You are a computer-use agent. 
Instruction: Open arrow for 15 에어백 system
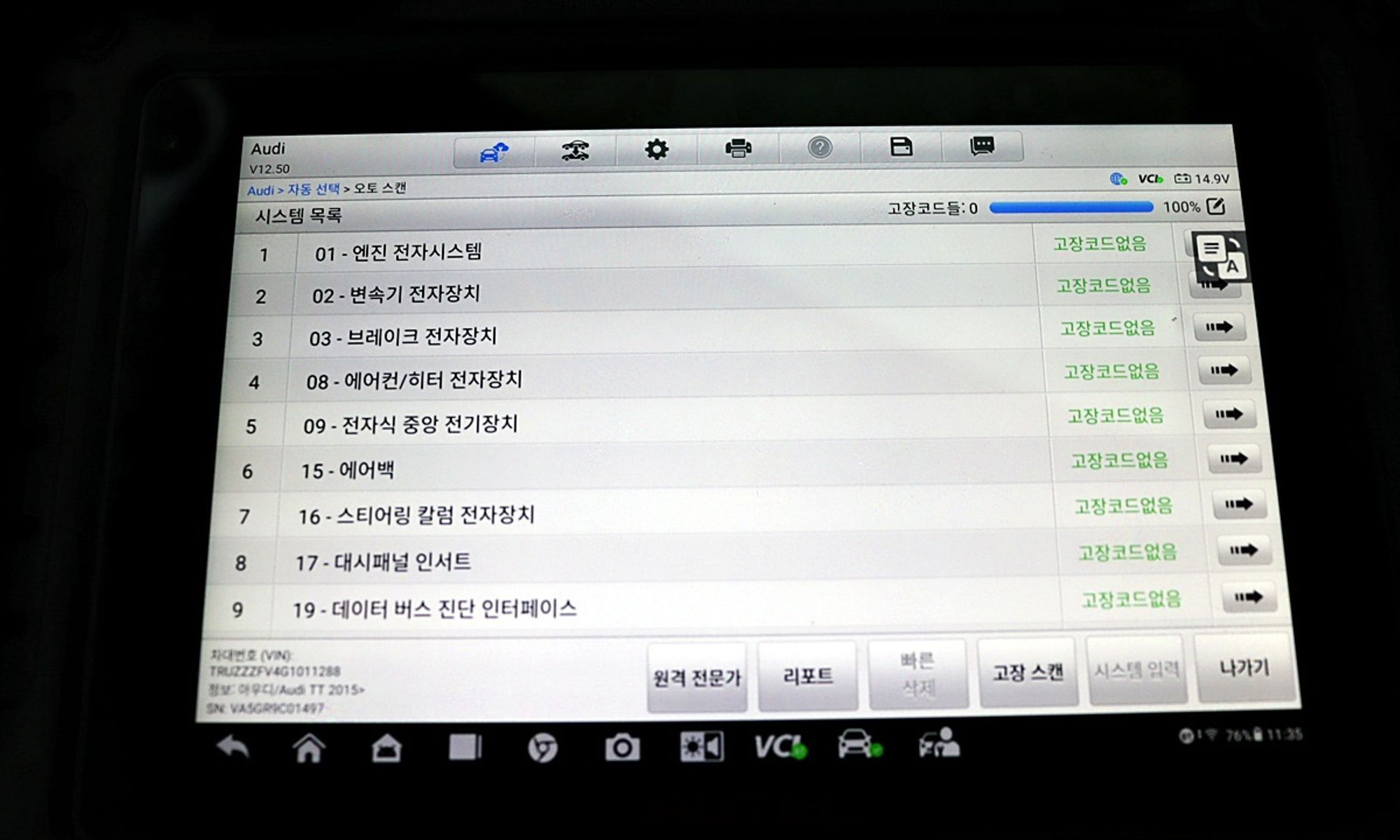coord(1233,459)
